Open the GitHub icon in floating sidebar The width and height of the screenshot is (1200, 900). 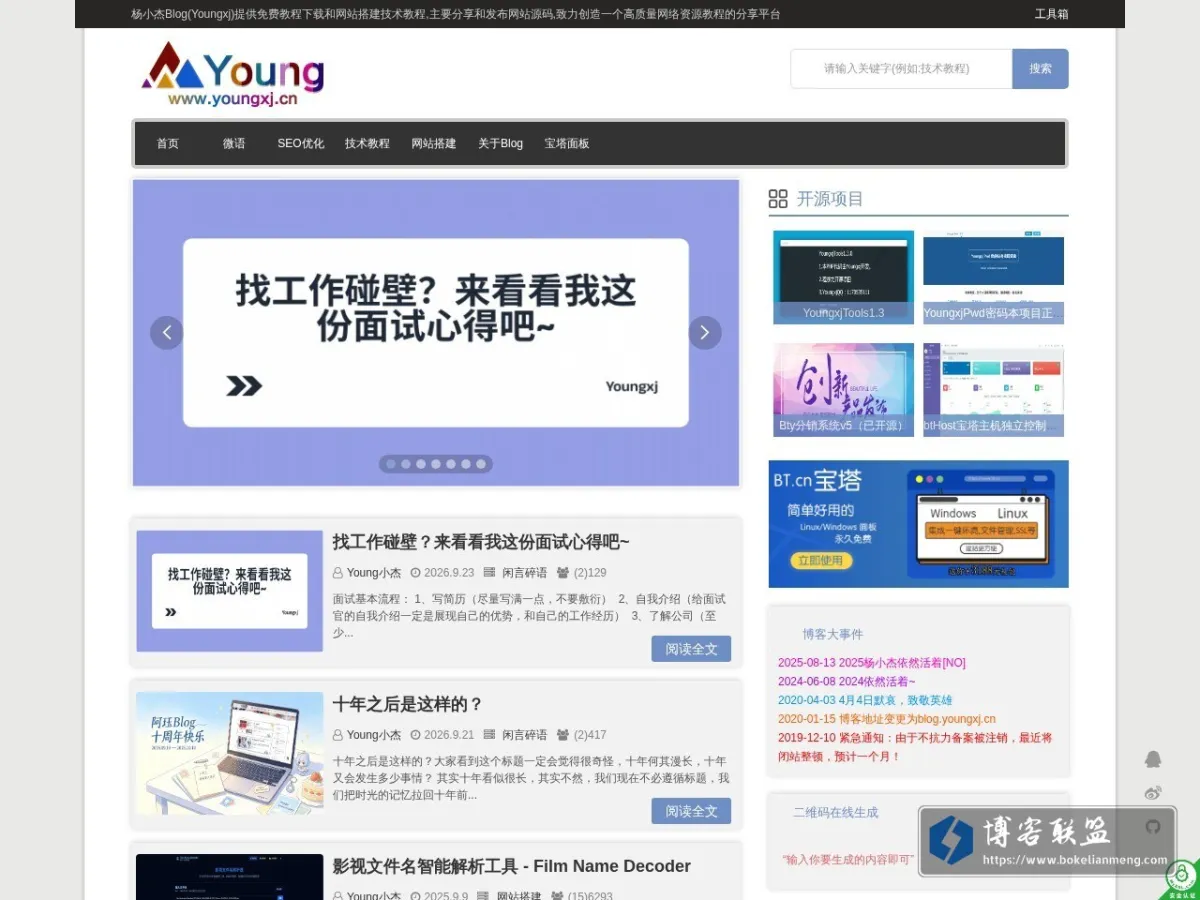(1153, 827)
